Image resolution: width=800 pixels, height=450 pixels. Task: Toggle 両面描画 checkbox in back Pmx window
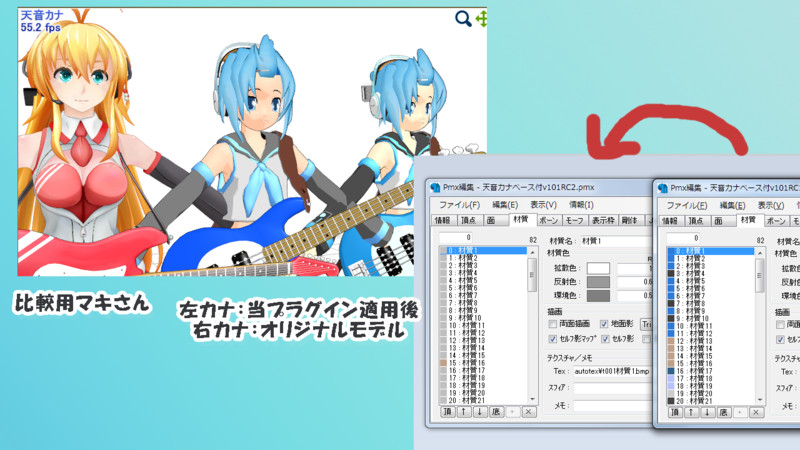pyautogui.click(x=552, y=324)
